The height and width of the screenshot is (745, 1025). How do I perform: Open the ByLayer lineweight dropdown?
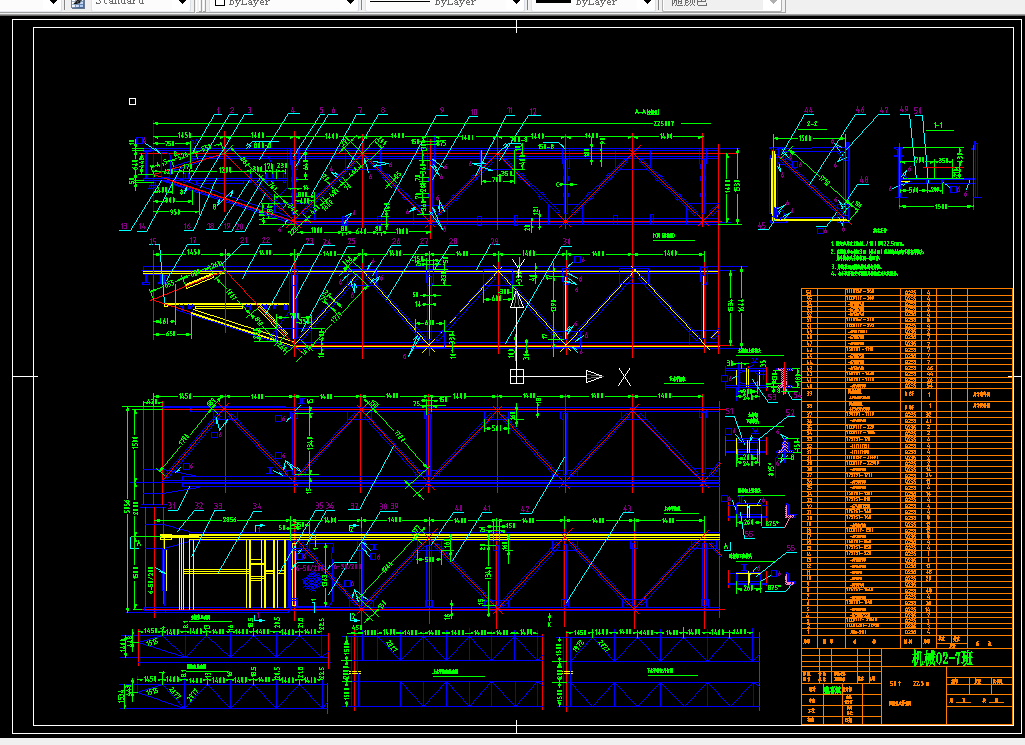[647, 3]
